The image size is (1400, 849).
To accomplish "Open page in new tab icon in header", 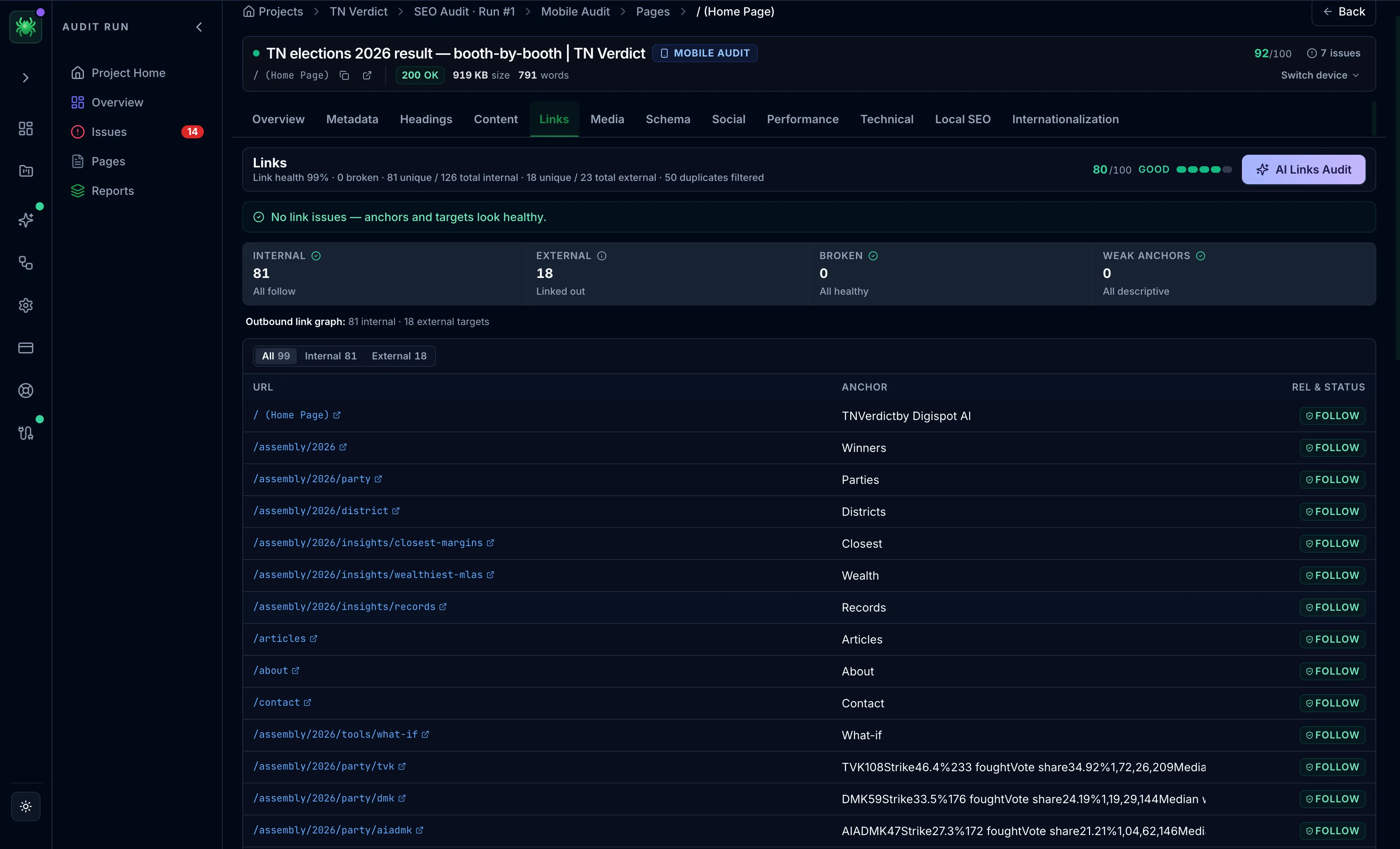I will (367, 76).
